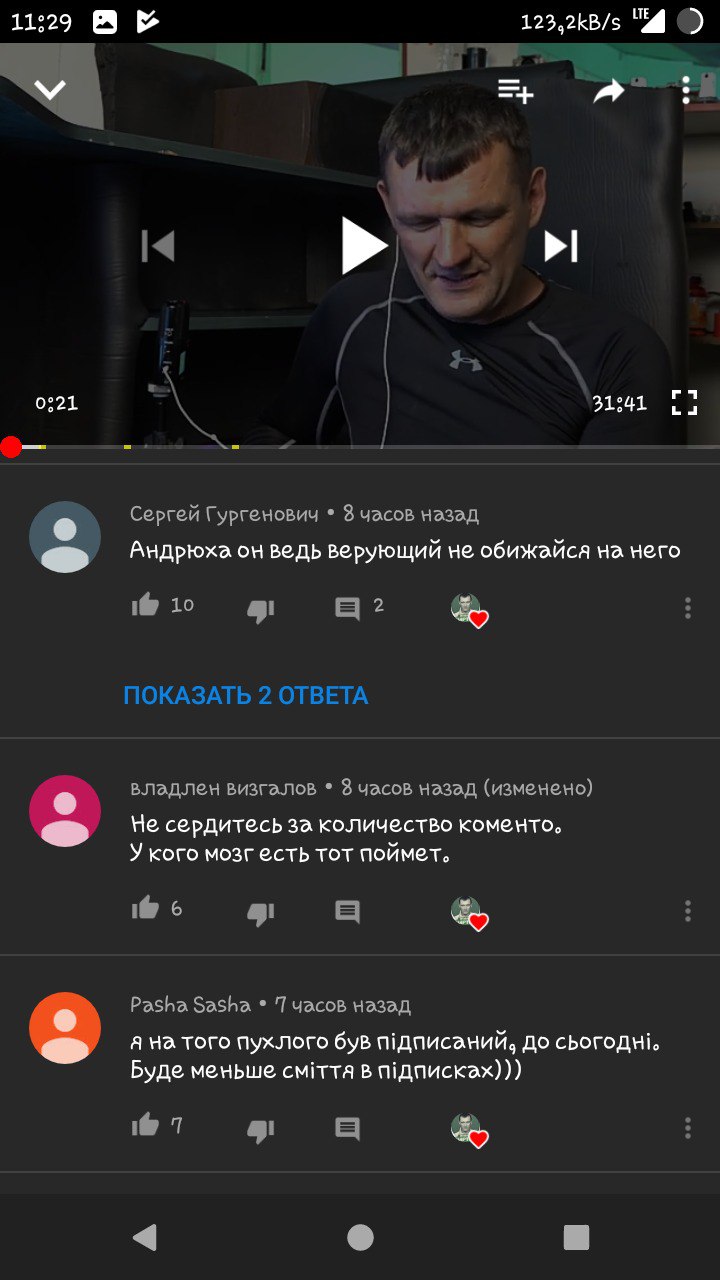720x1280 pixels.
Task: Skip to previous video
Action: [x=158, y=246]
